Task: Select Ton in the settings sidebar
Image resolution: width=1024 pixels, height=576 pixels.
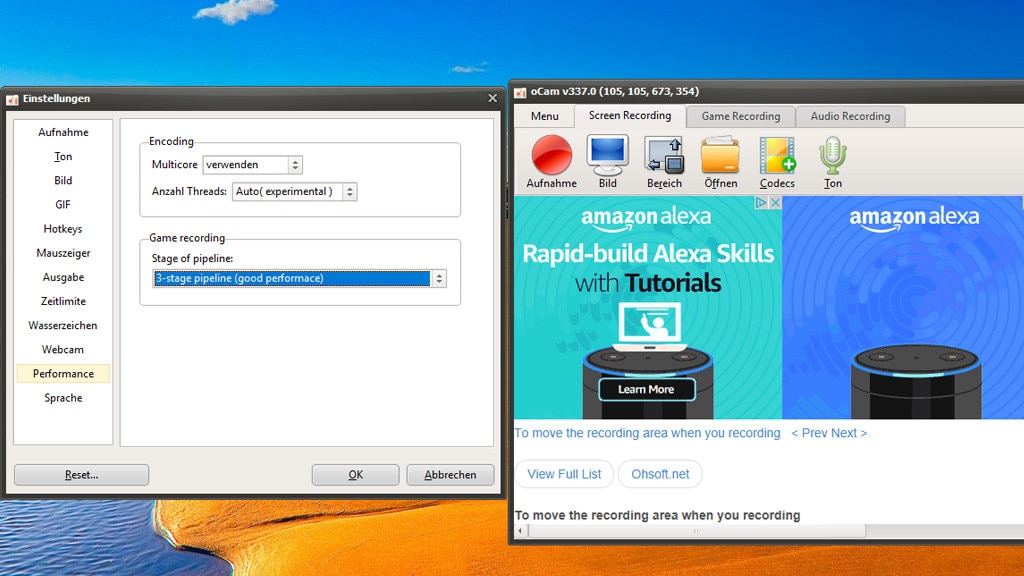Action: [63, 157]
